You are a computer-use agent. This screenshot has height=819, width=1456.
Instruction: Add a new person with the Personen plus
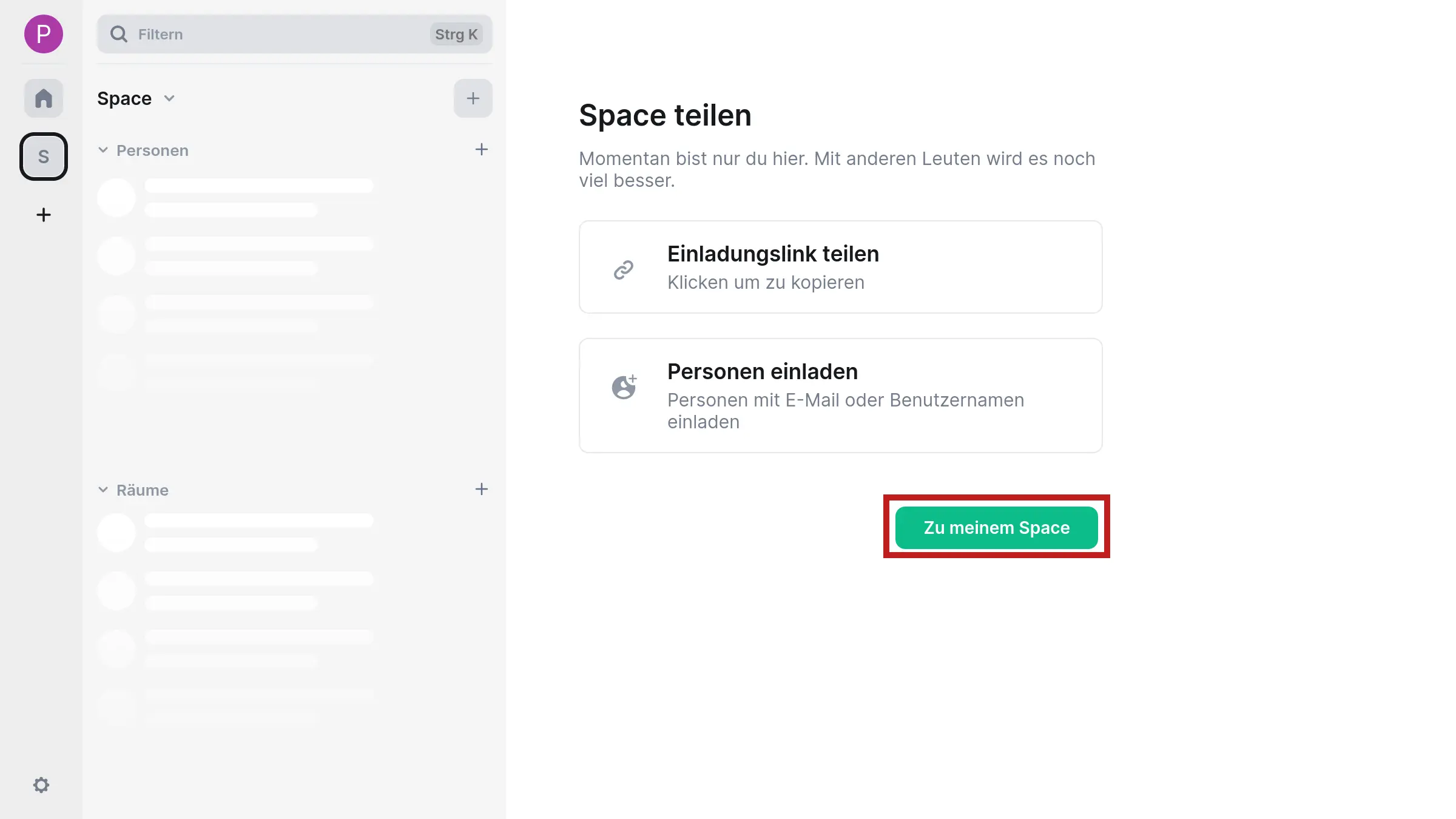click(481, 149)
